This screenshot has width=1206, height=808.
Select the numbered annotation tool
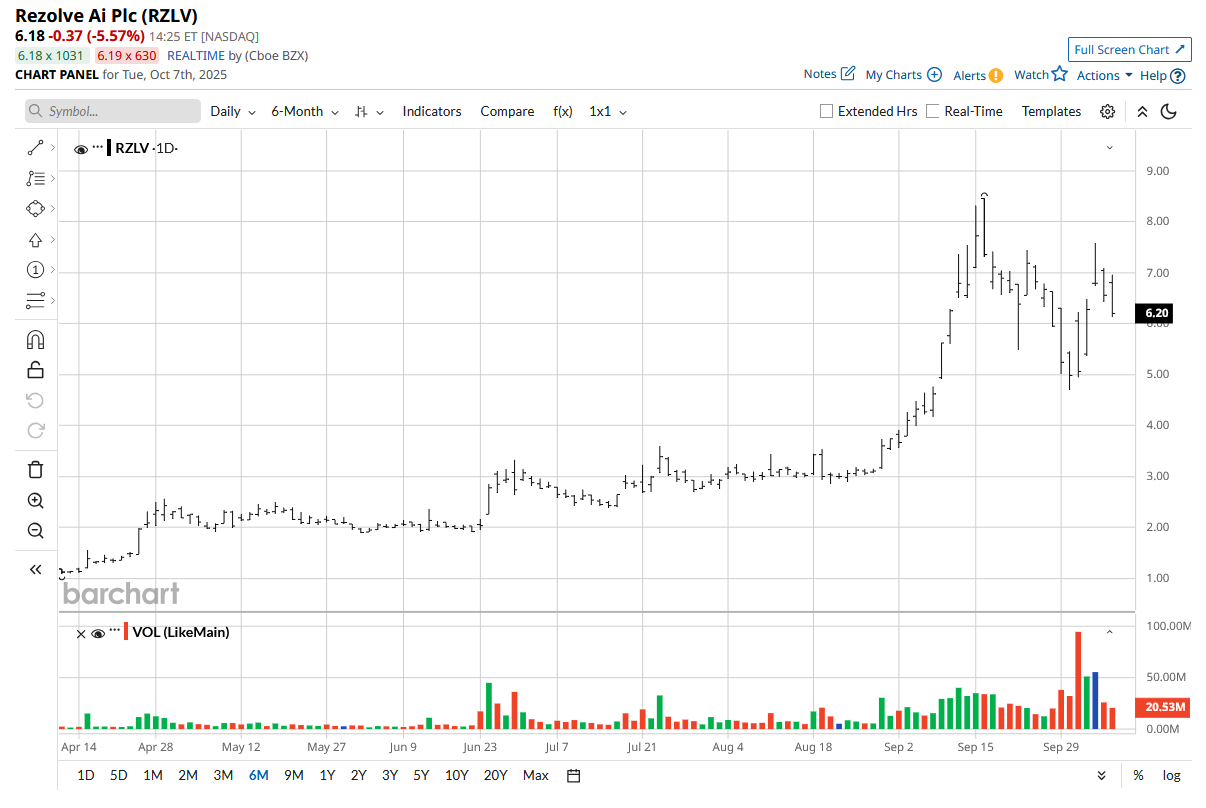[x=35, y=270]
